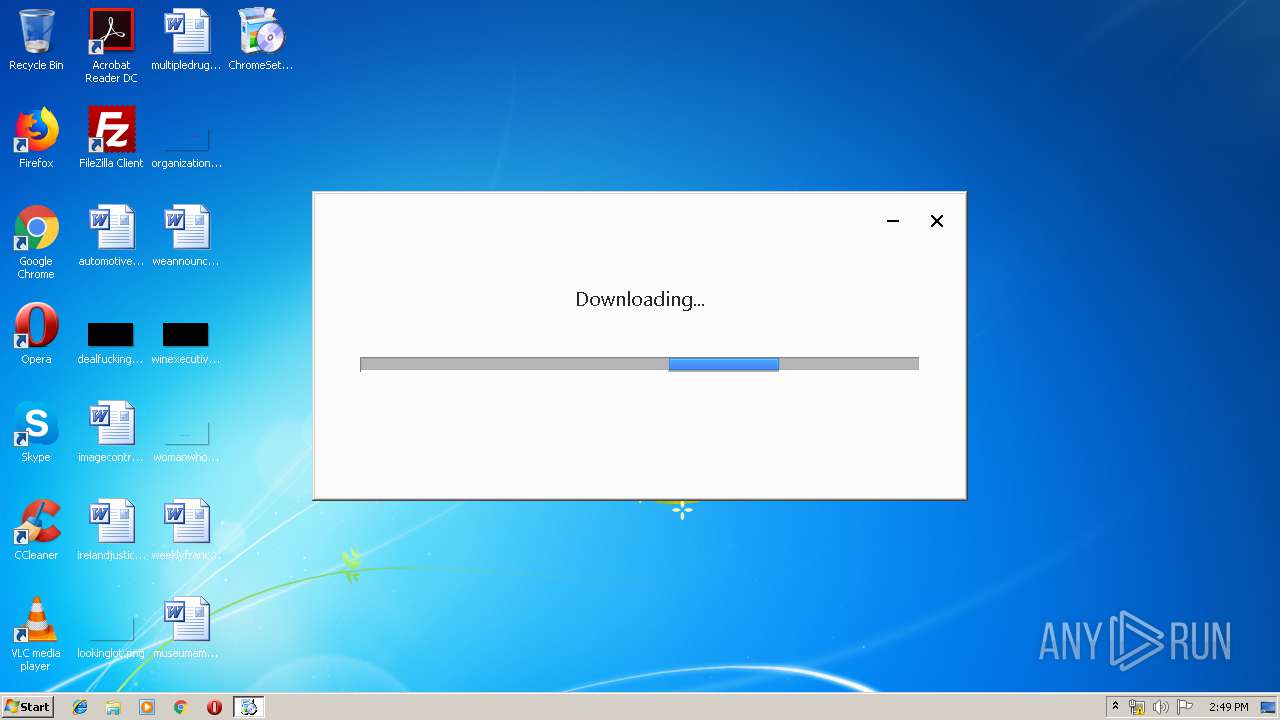Select the weannounc Word document
The width and height of the screenshot is (1280, 720).
186,236
